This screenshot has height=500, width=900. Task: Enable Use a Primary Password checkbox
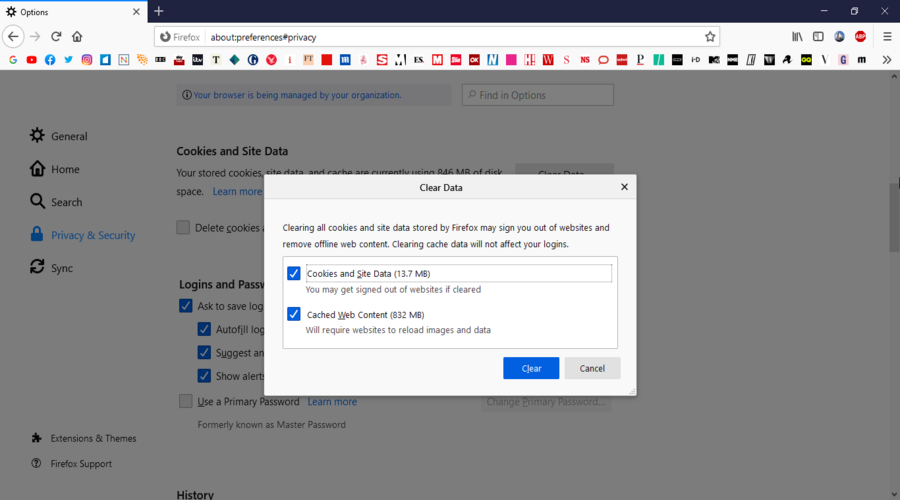point(185,401)
